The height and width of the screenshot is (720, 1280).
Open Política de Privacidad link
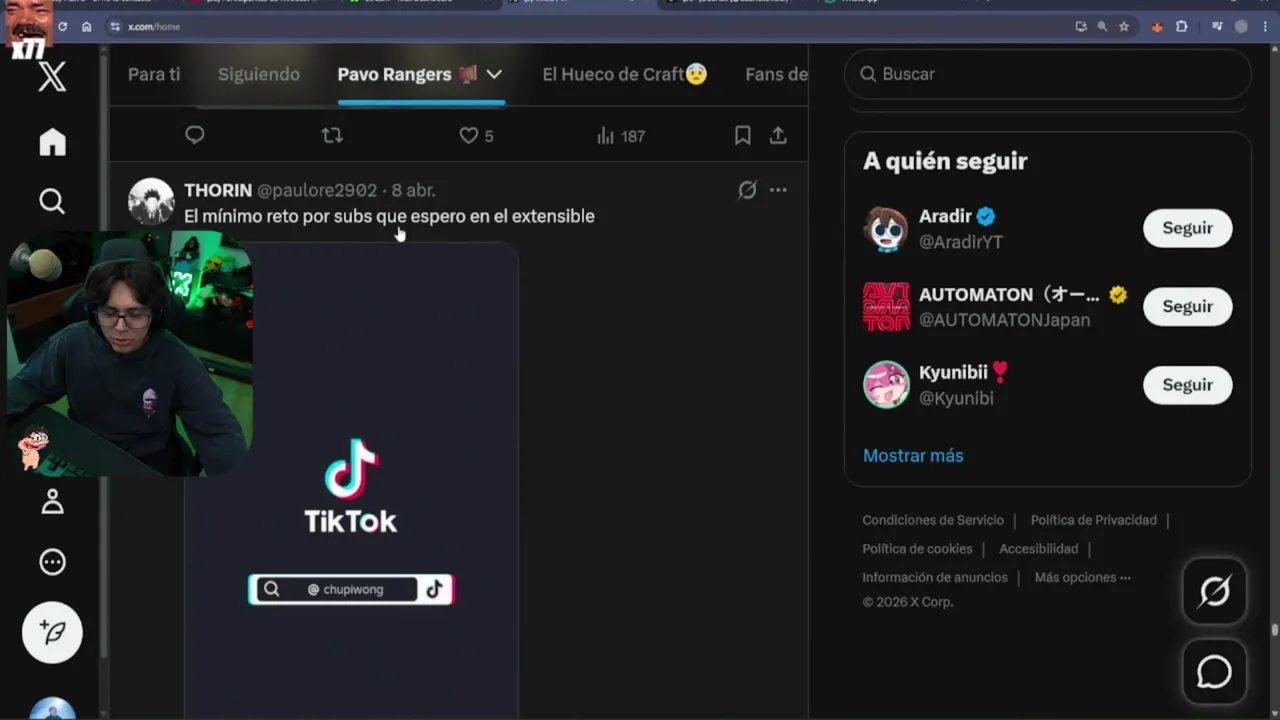[x=1093, y=520]
